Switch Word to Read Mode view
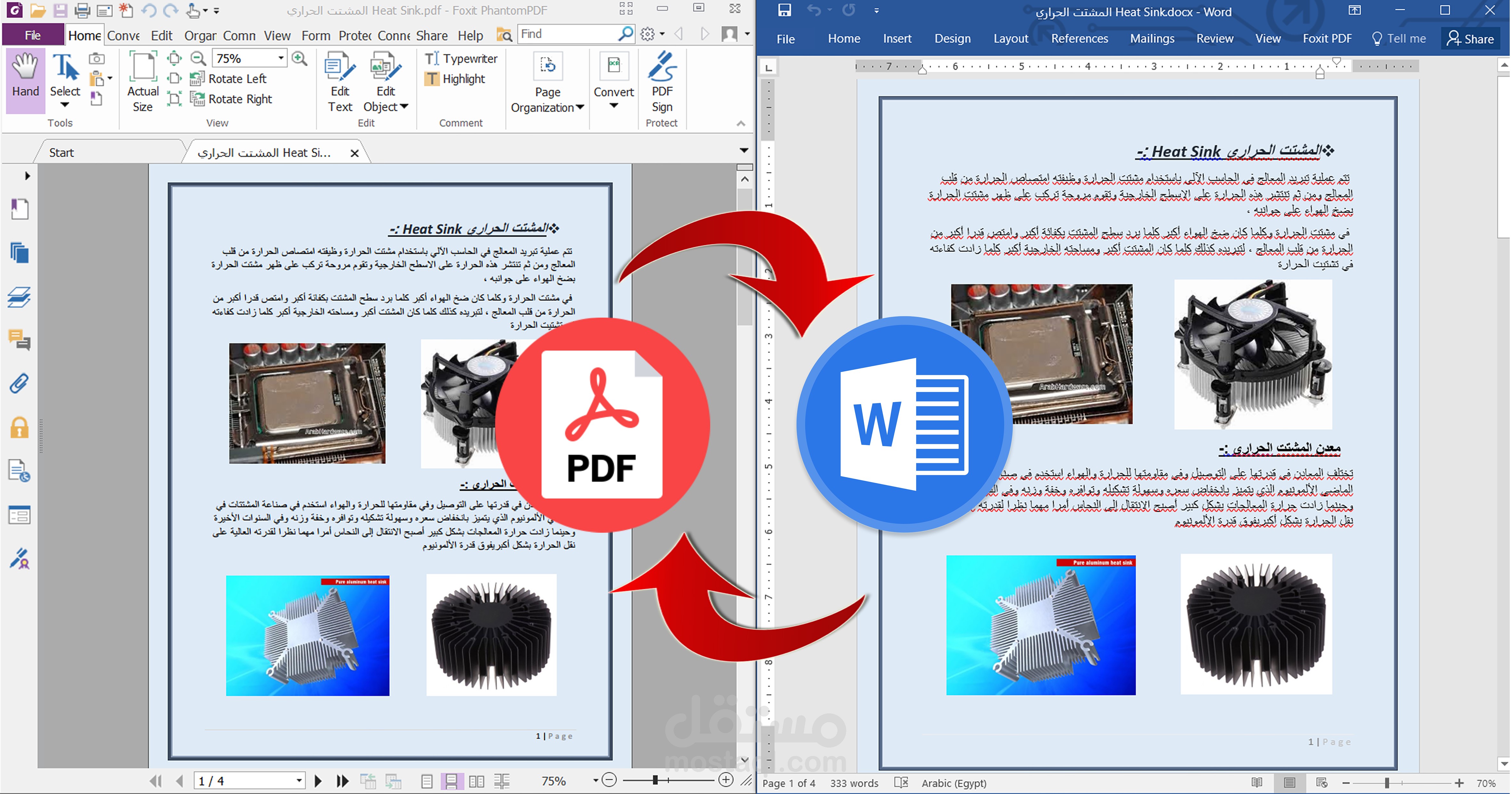The width and height of the screenshot is (1512, 794). 1256,782
